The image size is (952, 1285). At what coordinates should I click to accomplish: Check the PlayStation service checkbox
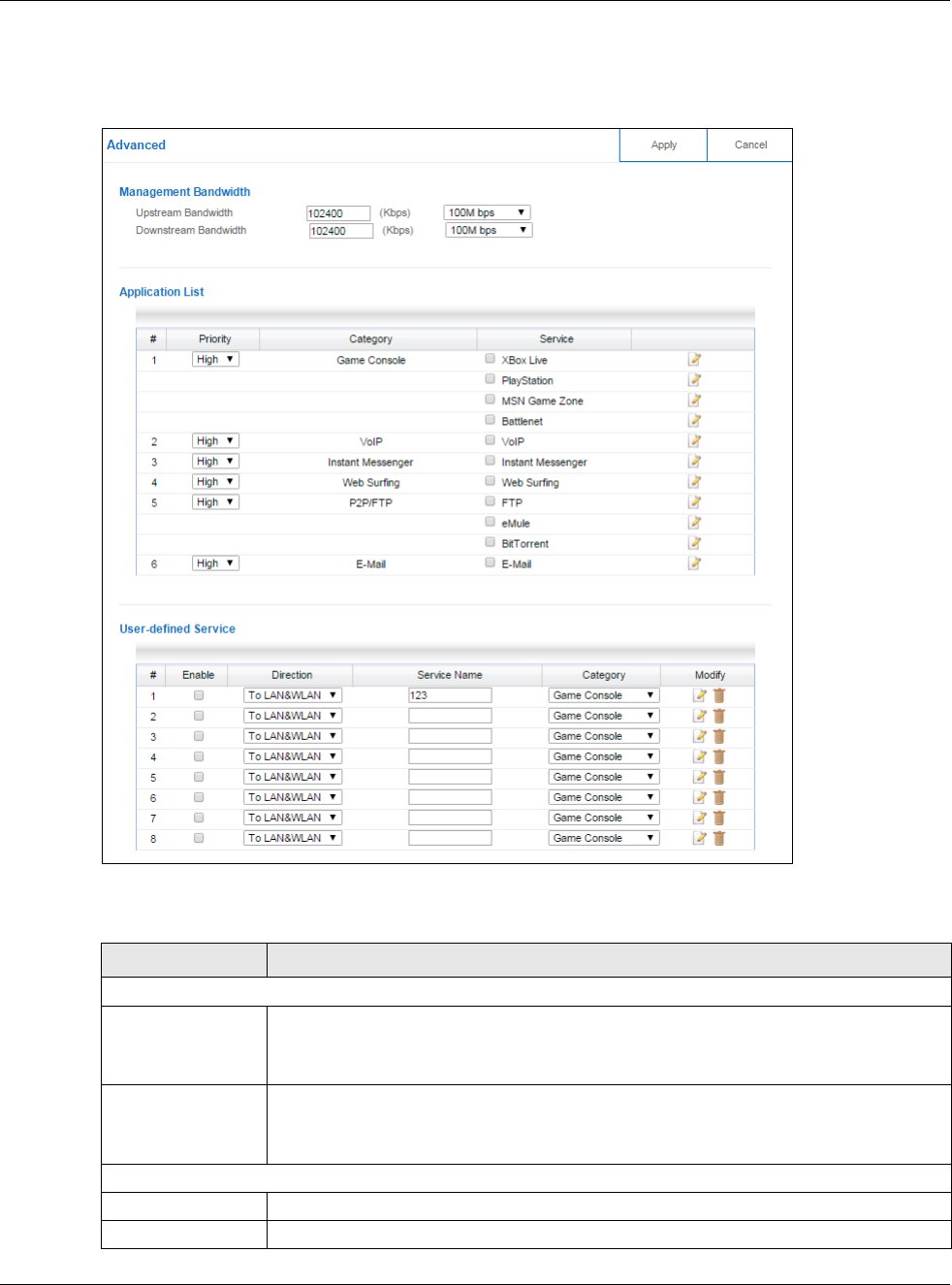click(491, 379)
